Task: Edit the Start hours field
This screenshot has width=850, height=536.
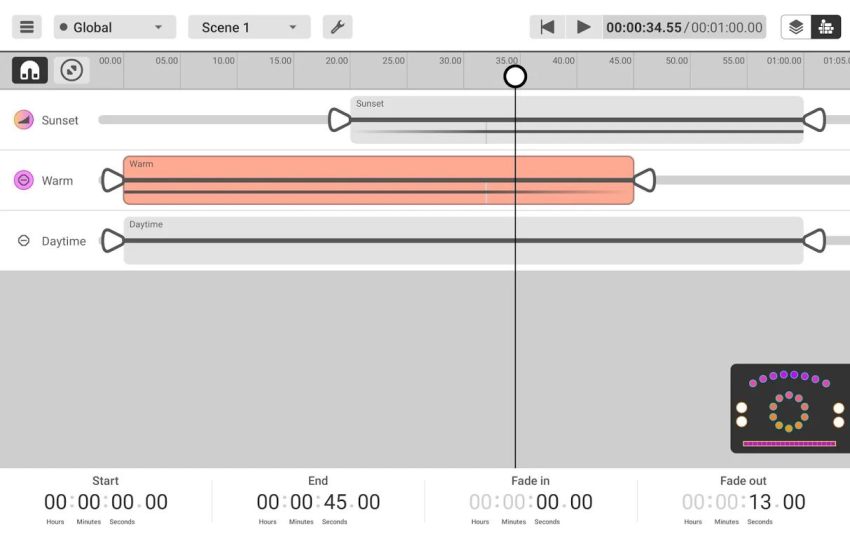Action: pos(55,502)
